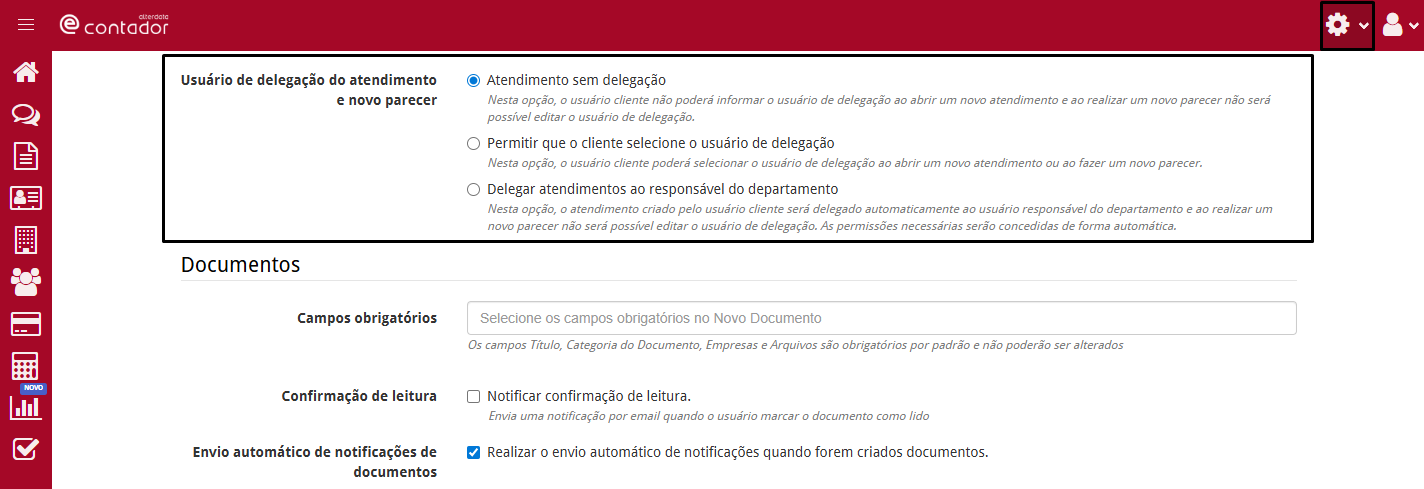The image size is (1424, 489).
Task: Open the calculator icon
Action: [26, 366]
